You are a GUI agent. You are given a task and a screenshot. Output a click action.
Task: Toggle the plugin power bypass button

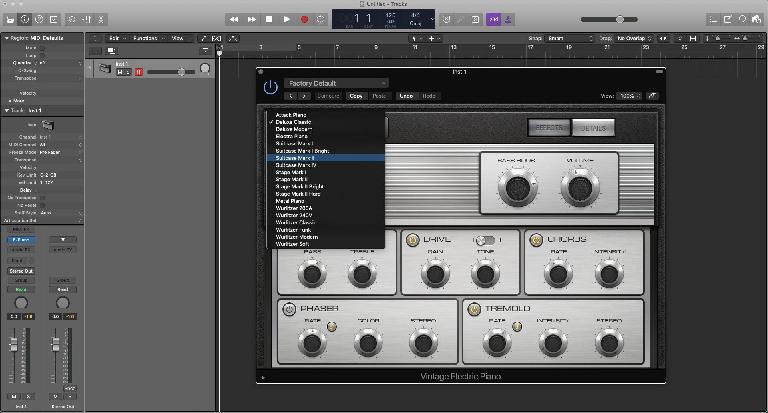(x=270, y=88)
